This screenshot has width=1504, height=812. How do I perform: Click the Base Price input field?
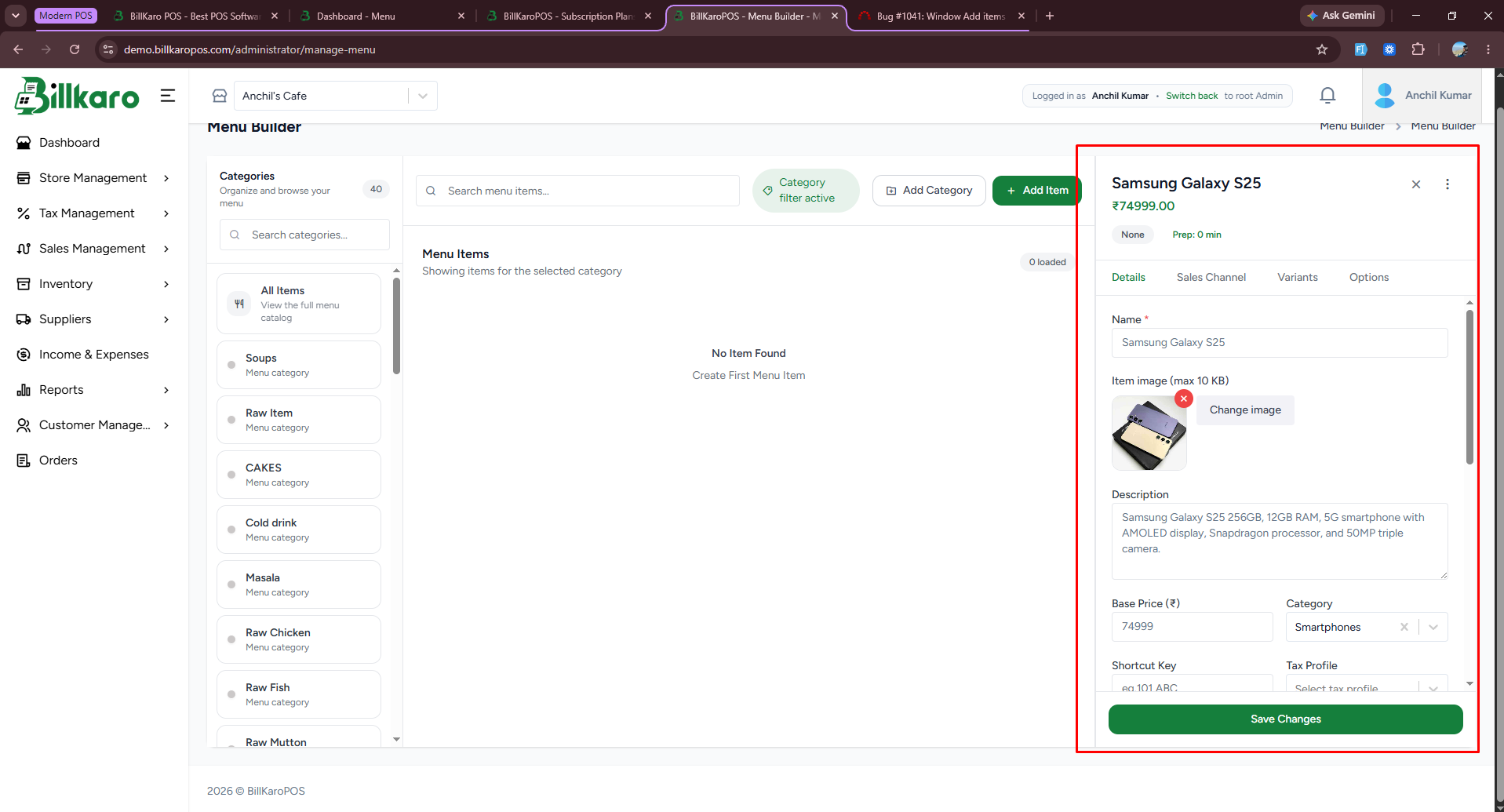(x=1192, y=627)
